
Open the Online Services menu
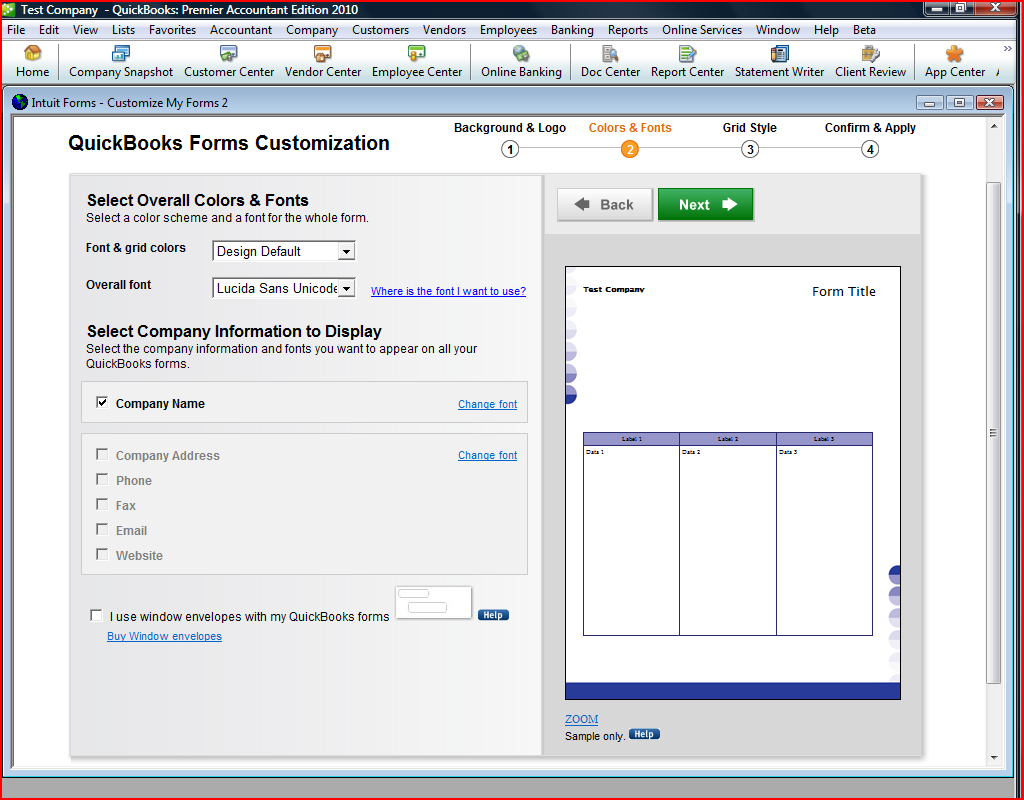701,30
